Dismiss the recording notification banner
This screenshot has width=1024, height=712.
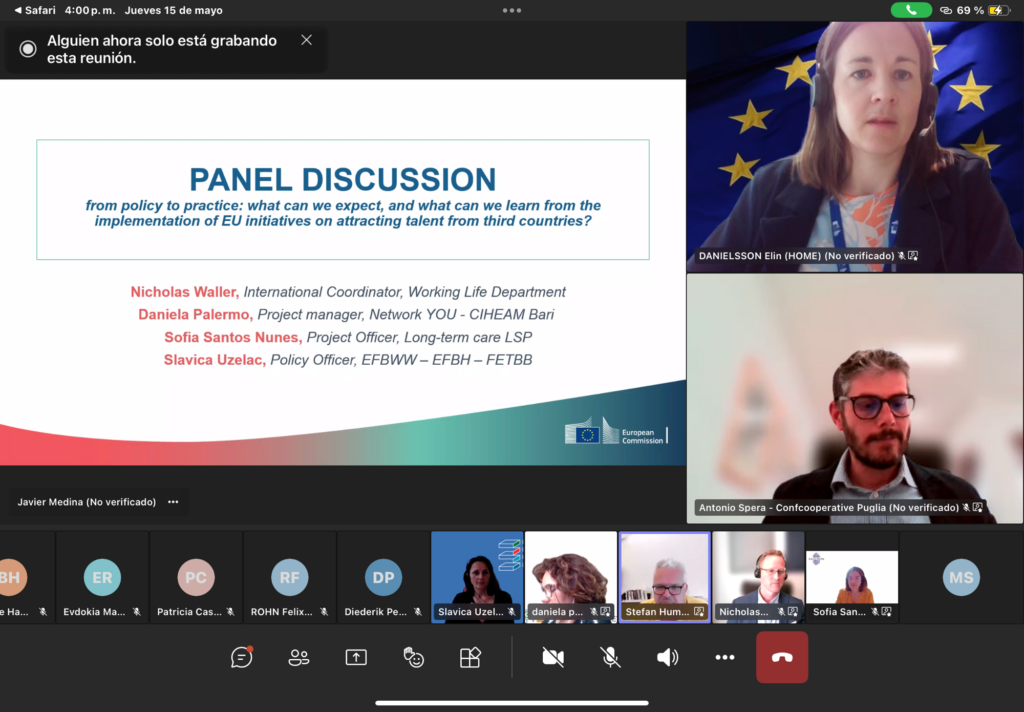point(306,40)
